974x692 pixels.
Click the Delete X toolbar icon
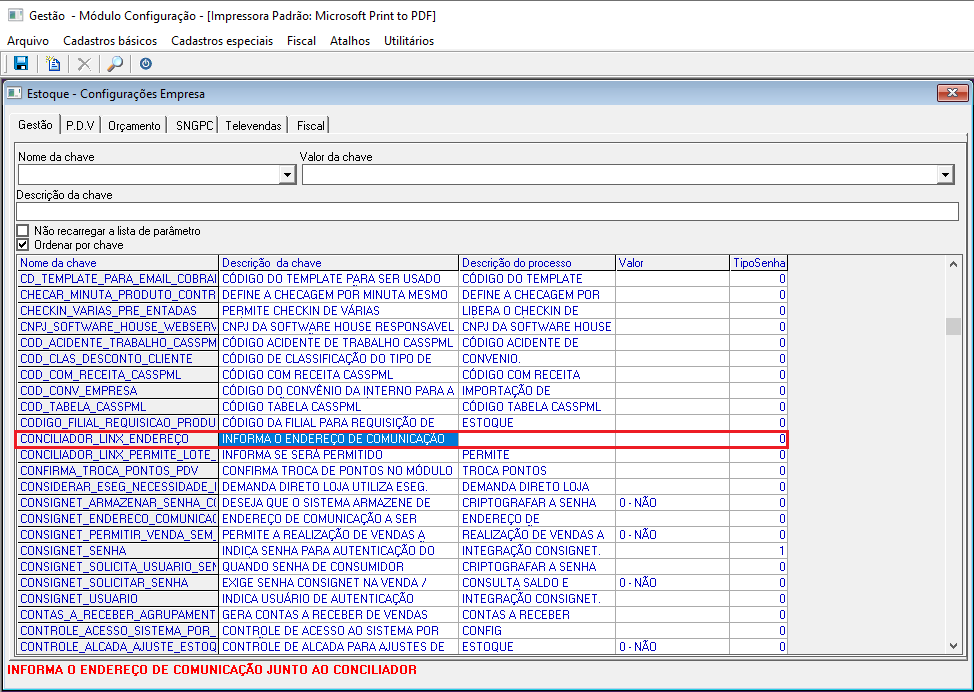(85, 64)
